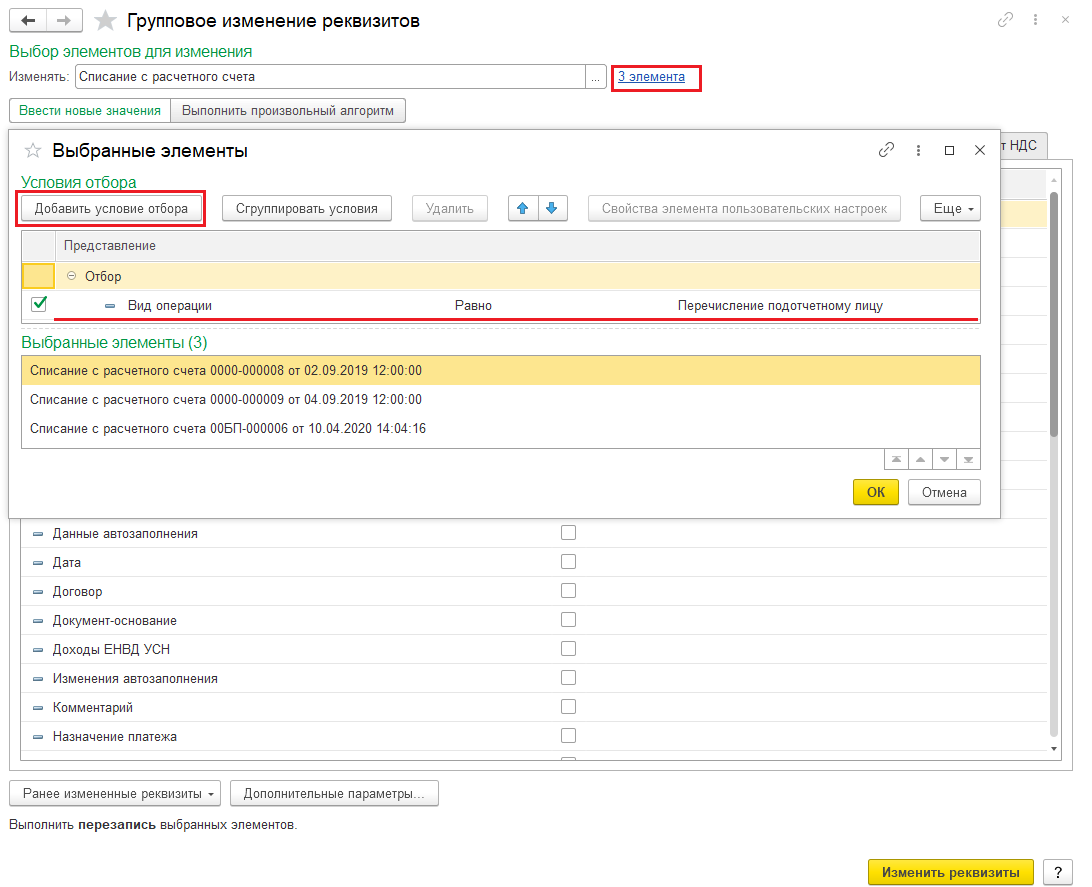Open three-dot menu in Выбранные элементы dialog

pyautogui.click(x=918, y=150)
